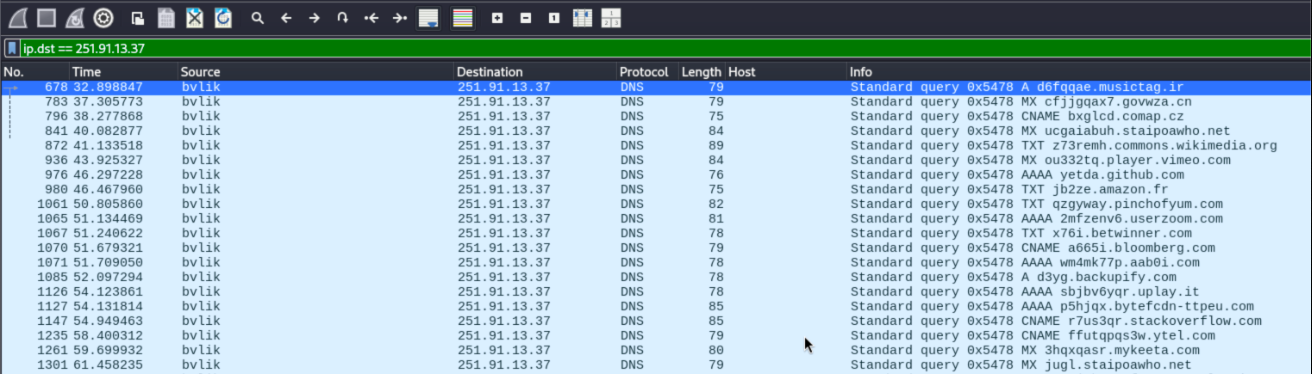Sort by the Source column header
The image size is (1312, 374).
tap(315, 72)
